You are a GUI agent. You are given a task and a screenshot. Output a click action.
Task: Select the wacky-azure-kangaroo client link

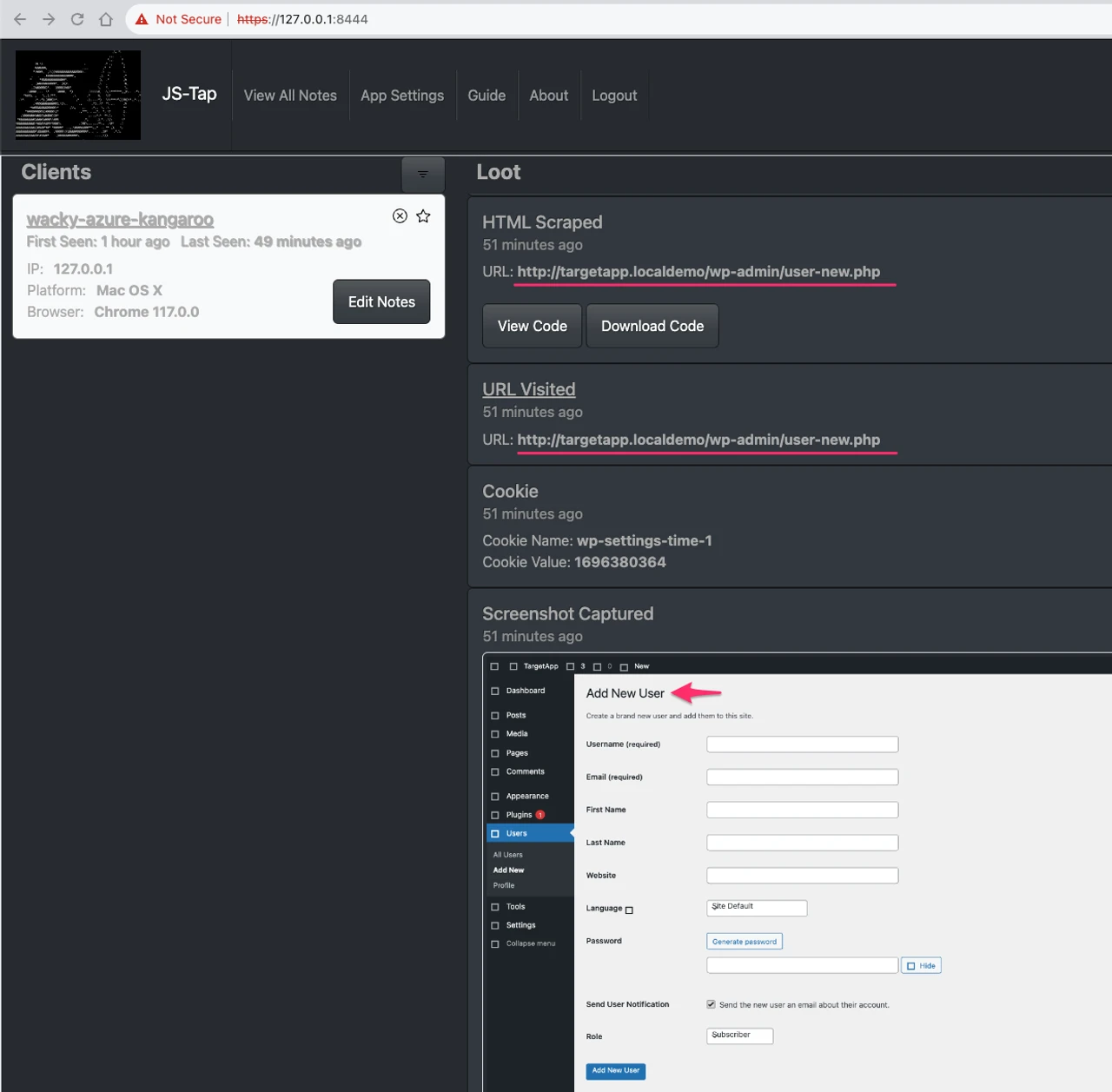click(x=120, y=220)
